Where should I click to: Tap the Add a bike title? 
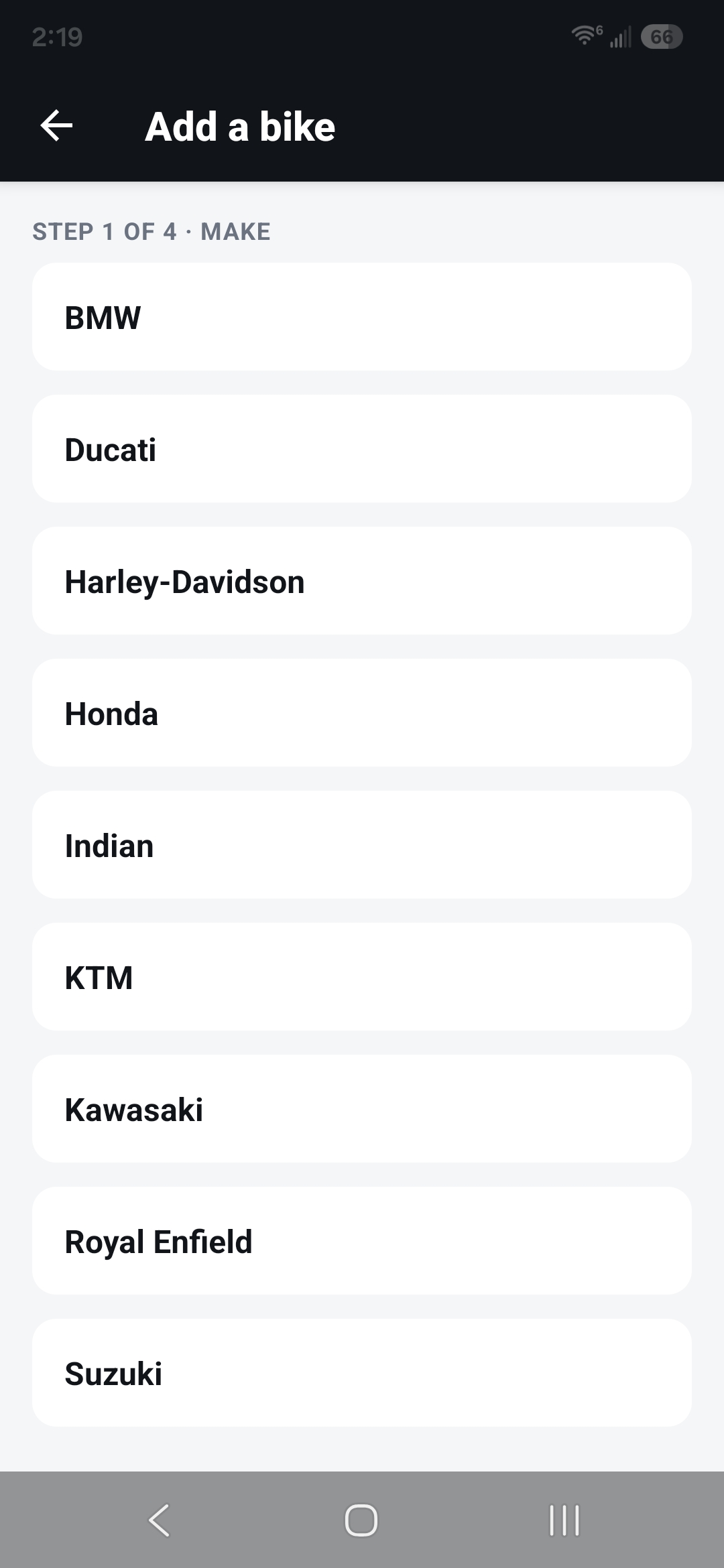pyautogui.click(x=240, y=127)
